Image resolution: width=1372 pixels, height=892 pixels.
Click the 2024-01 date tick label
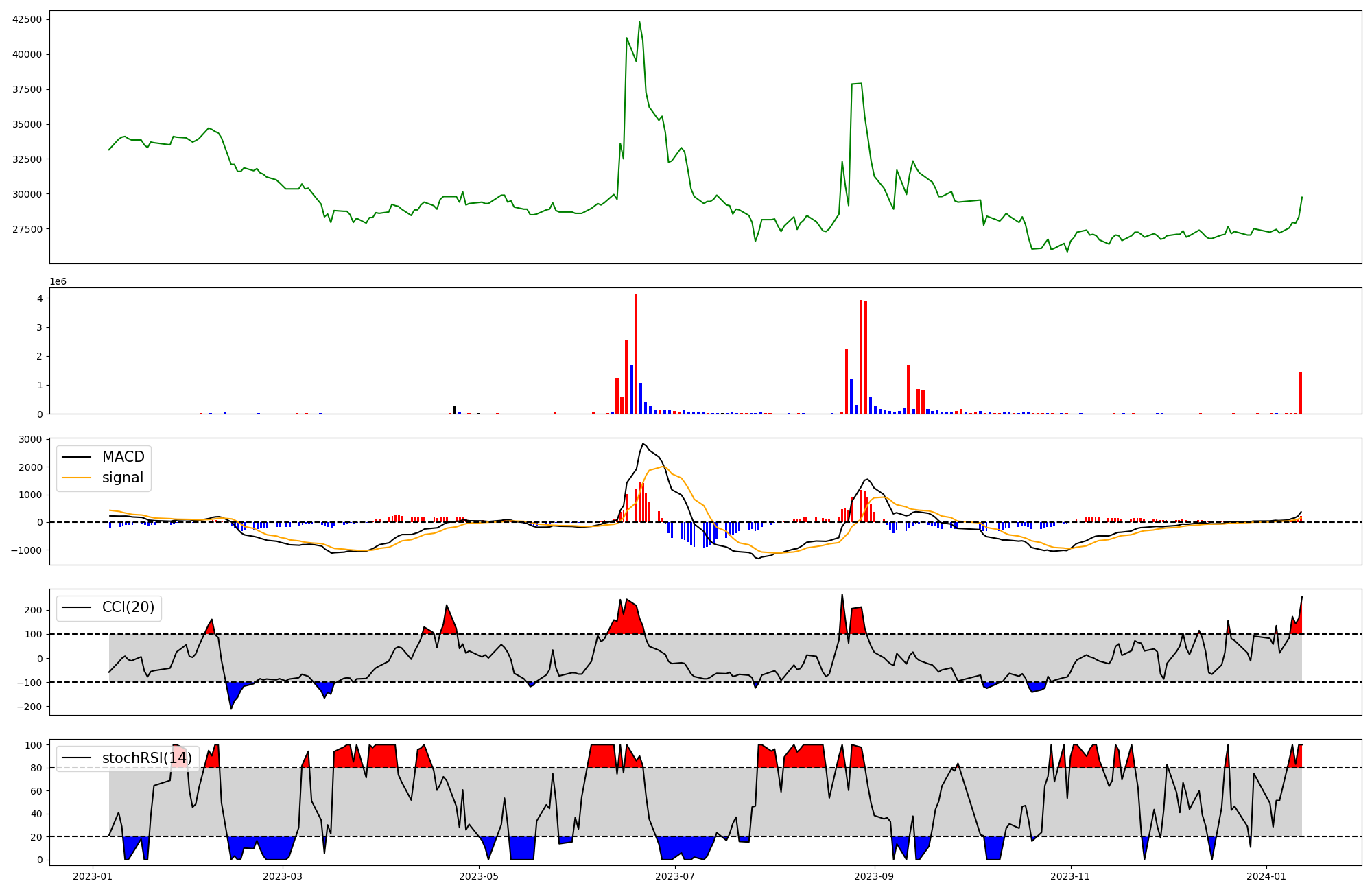tap(1266, 876)
